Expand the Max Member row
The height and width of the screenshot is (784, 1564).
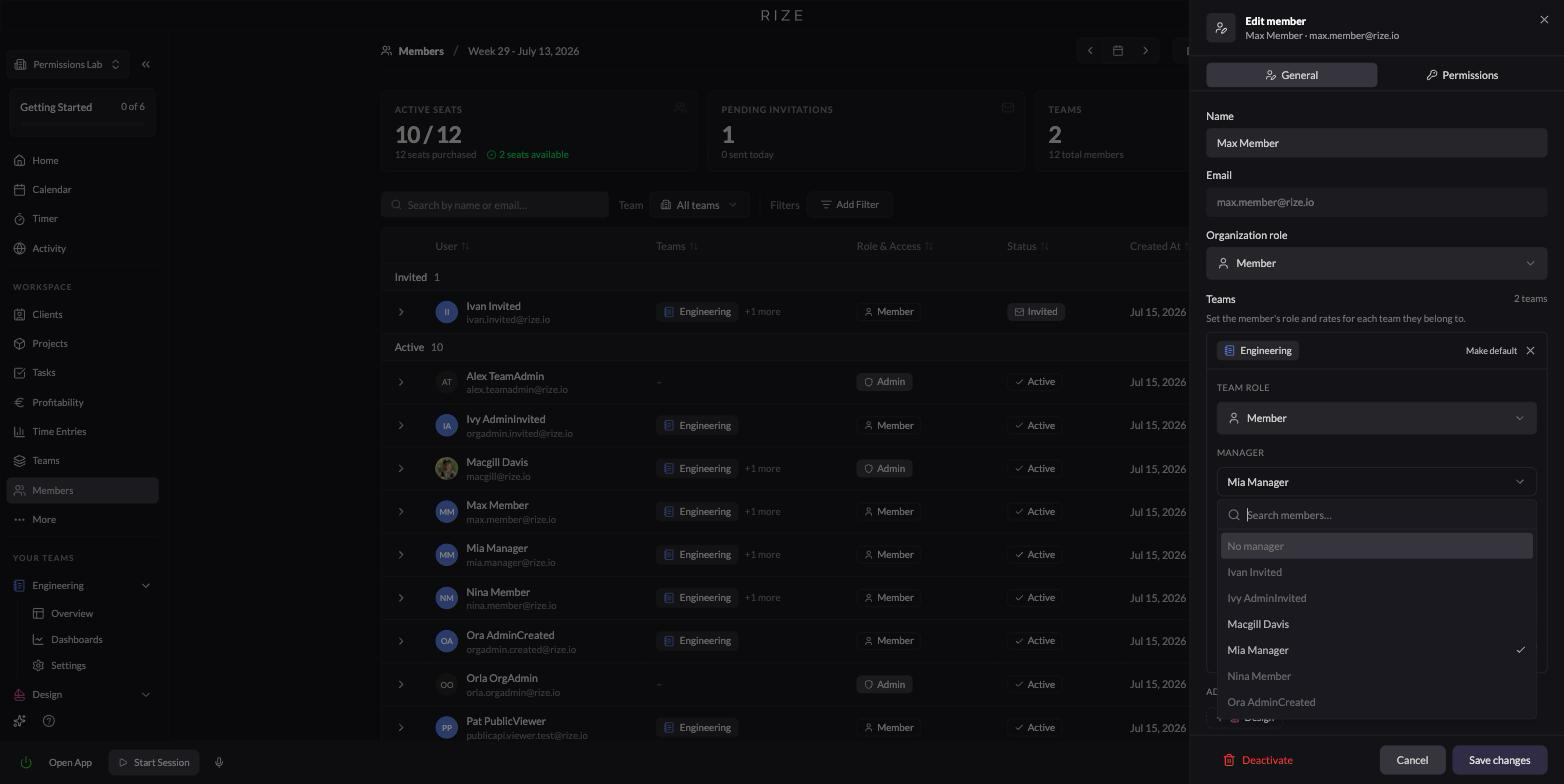401,512
